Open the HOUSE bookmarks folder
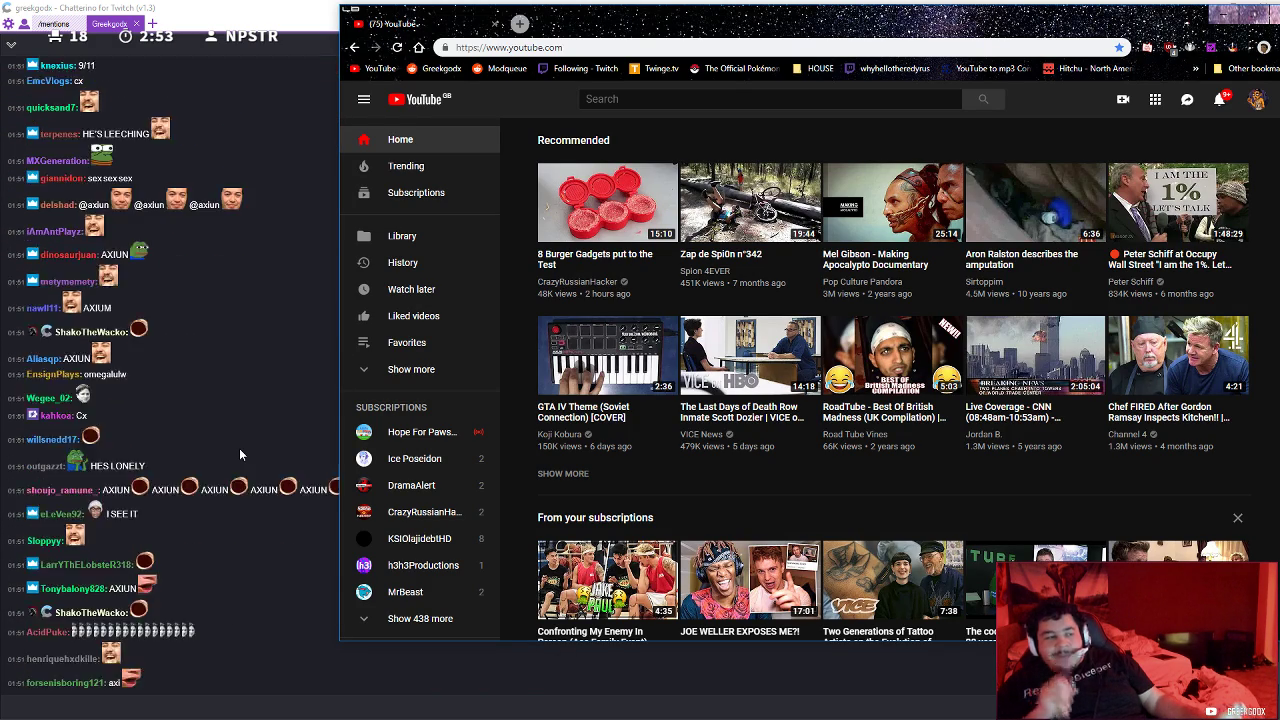The width and height of the screenshot is (1280, 720). (x=812, y=69)
